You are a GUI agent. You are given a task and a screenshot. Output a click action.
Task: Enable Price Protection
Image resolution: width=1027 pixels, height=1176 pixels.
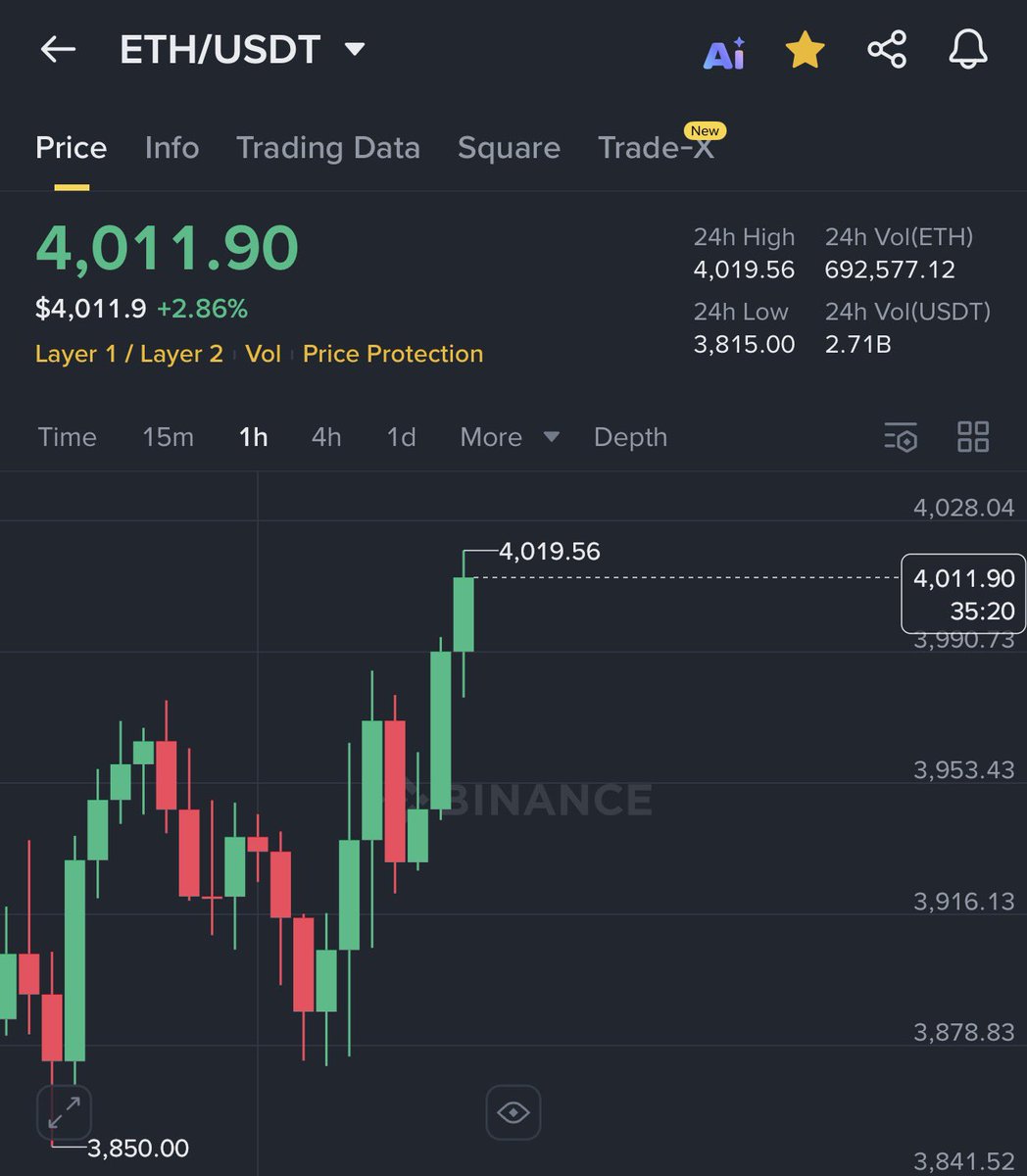click(x=393, y=354)
